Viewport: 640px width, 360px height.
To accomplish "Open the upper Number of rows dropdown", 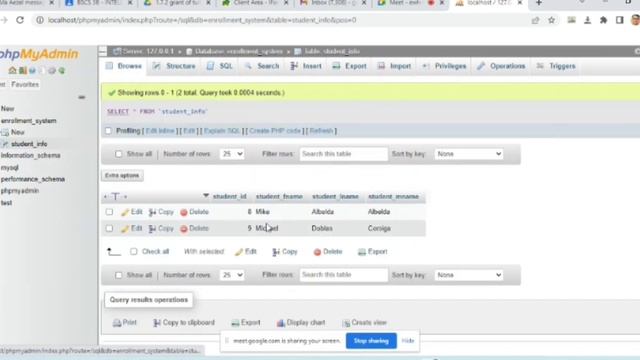I will coord(232,154).
